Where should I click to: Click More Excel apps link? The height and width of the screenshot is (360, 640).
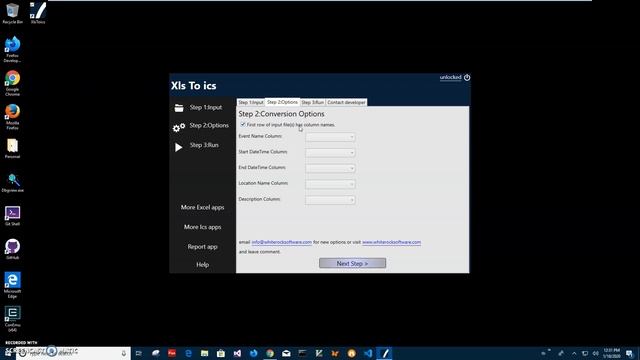coord(202,207)
